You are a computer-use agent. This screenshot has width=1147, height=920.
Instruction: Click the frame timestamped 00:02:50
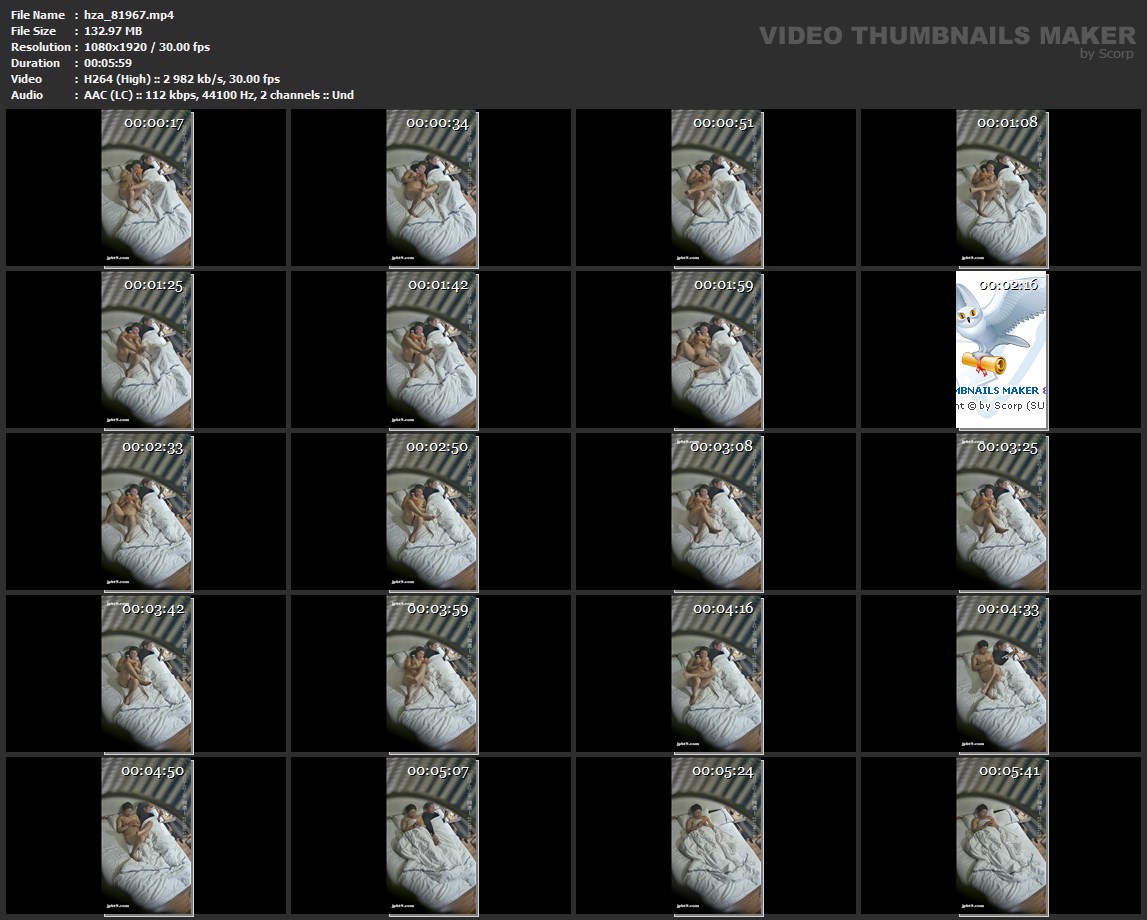(432, 511)
